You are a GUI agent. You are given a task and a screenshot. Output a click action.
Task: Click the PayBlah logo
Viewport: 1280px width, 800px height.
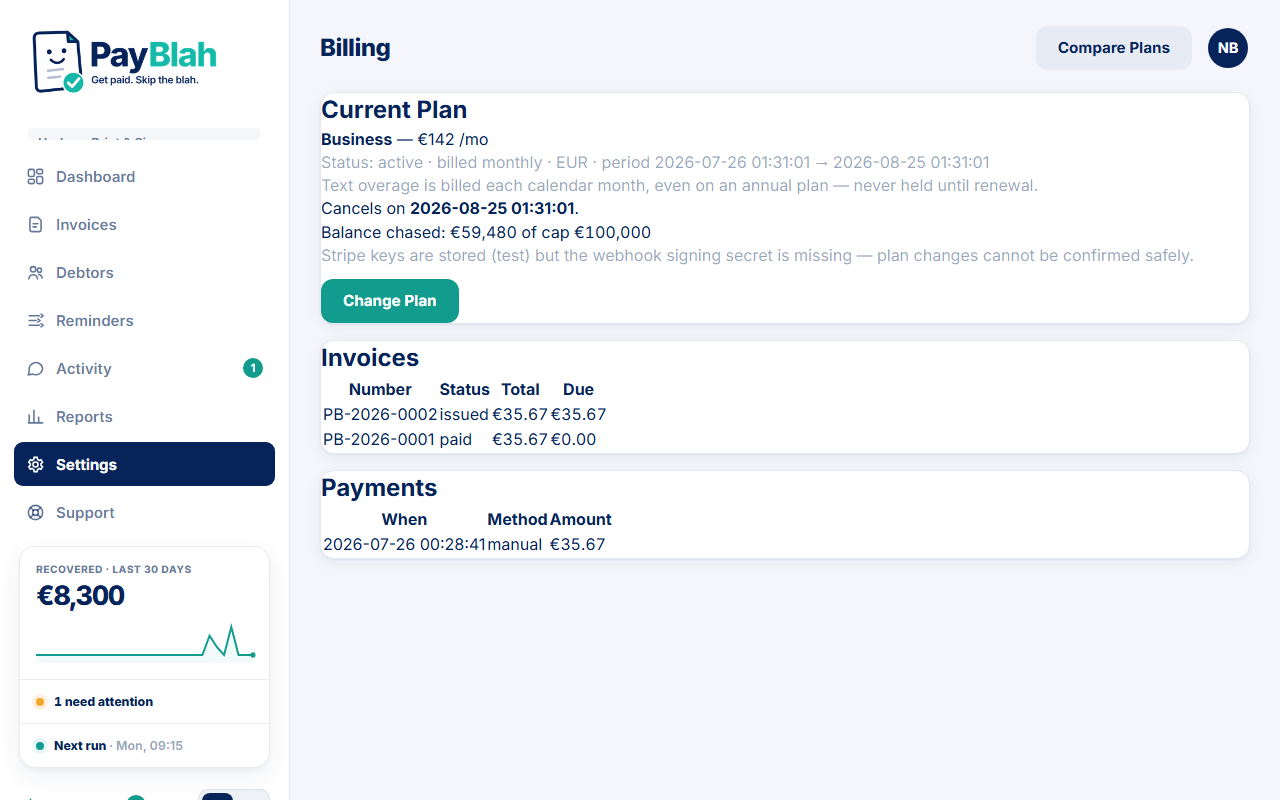125,62
